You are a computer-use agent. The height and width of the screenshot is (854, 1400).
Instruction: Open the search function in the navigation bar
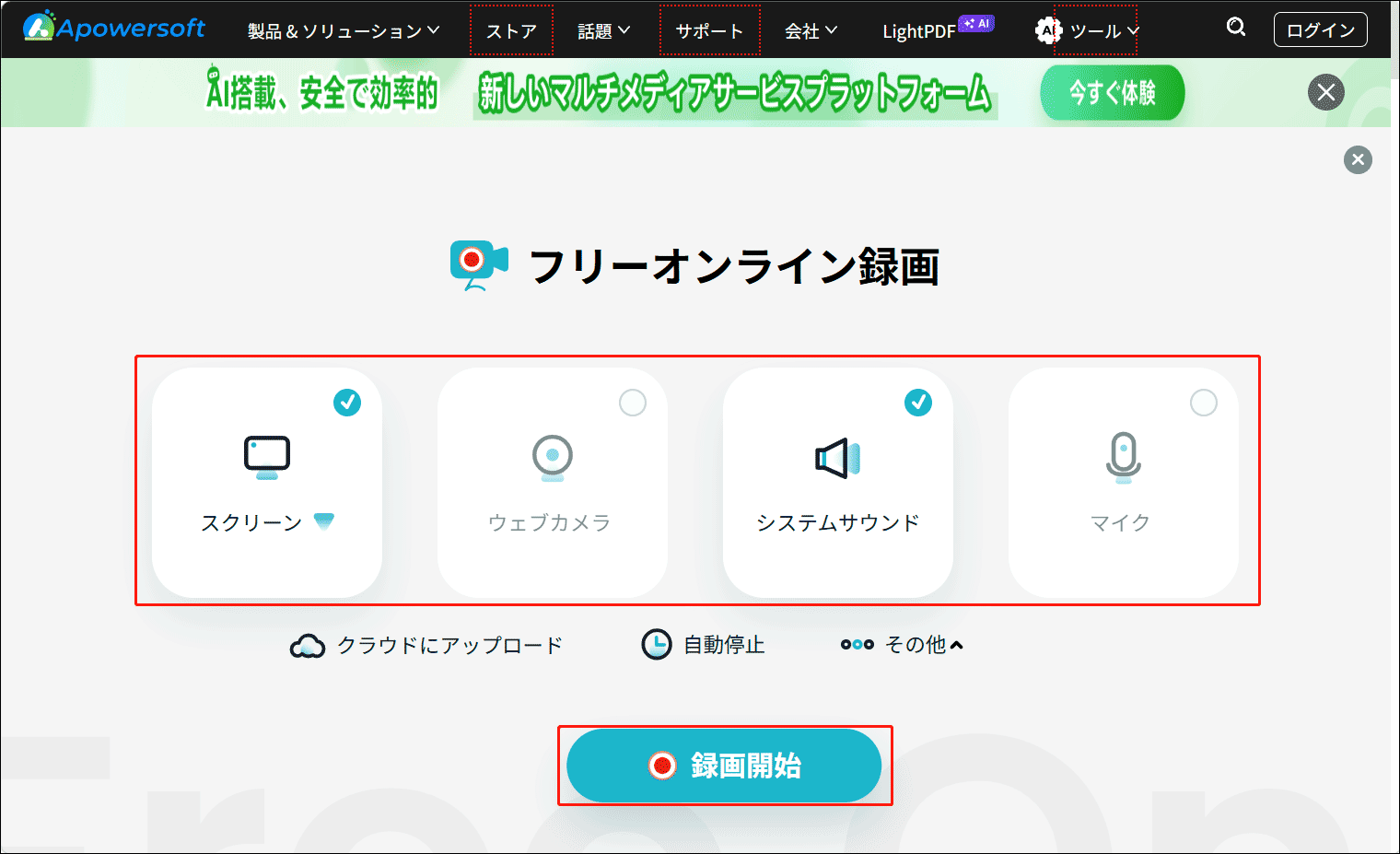[1235, 28]
